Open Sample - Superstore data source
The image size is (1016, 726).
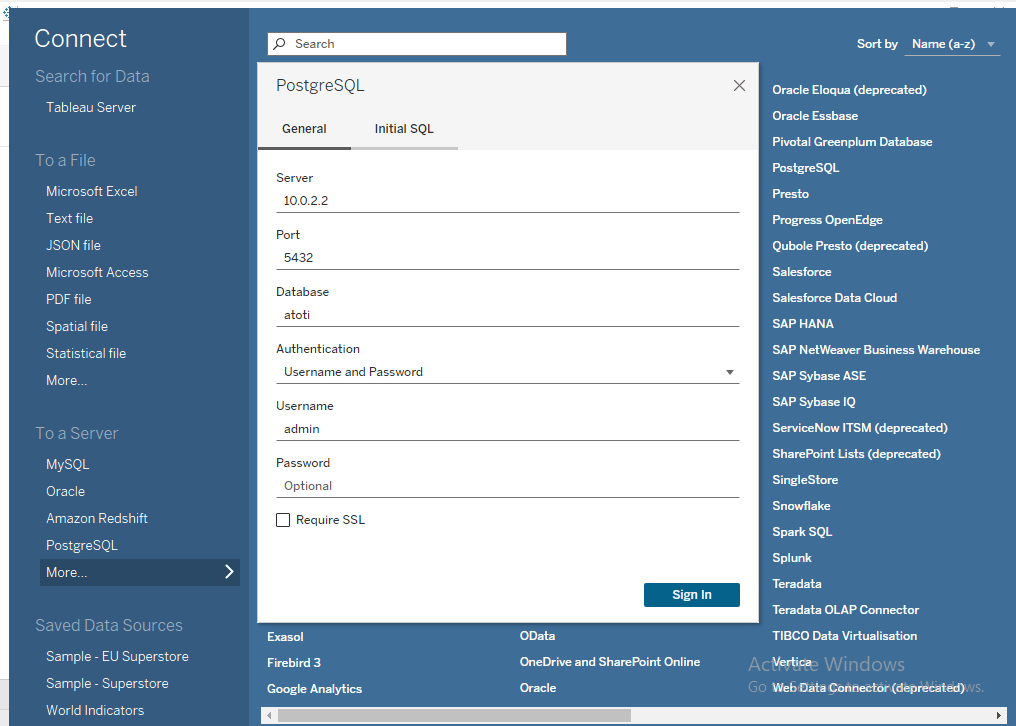click(107, 683)
